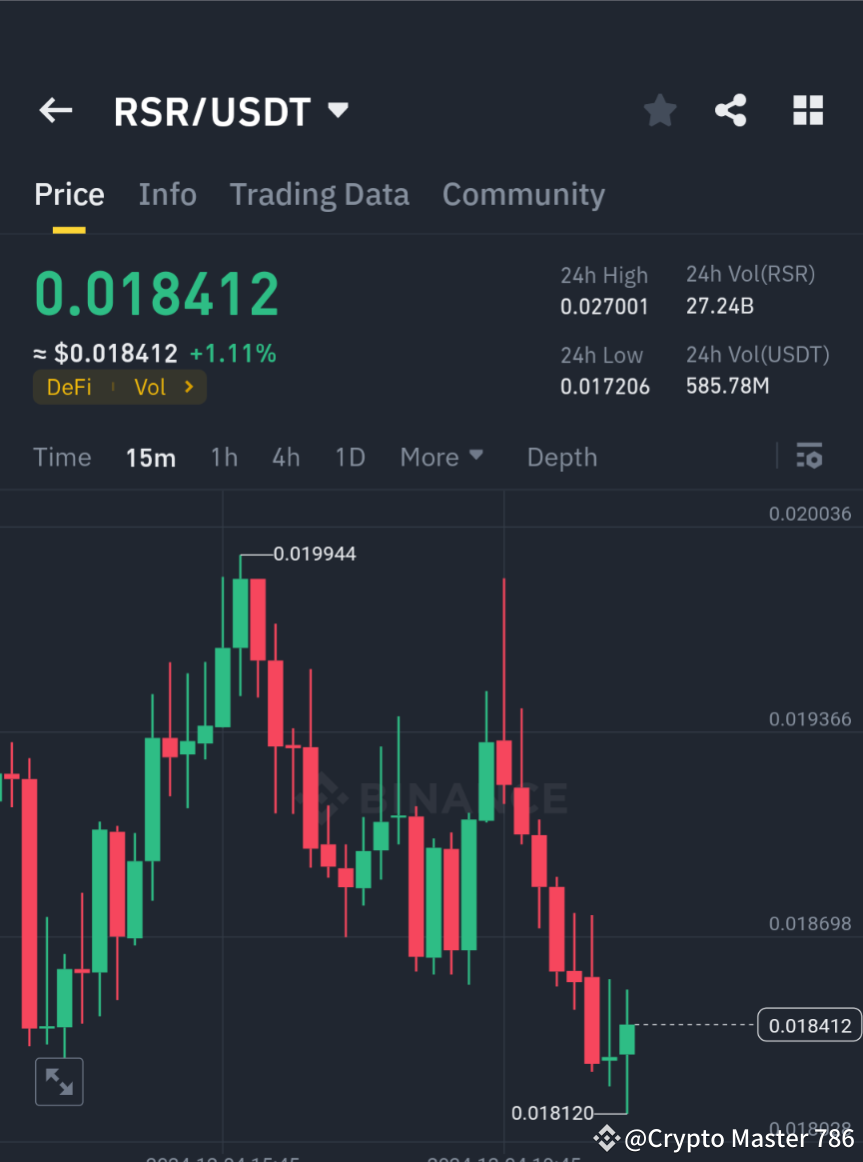Switch to the Depth view
Viewport: 863px width, 1162px height.
click(x=561, y=457)
